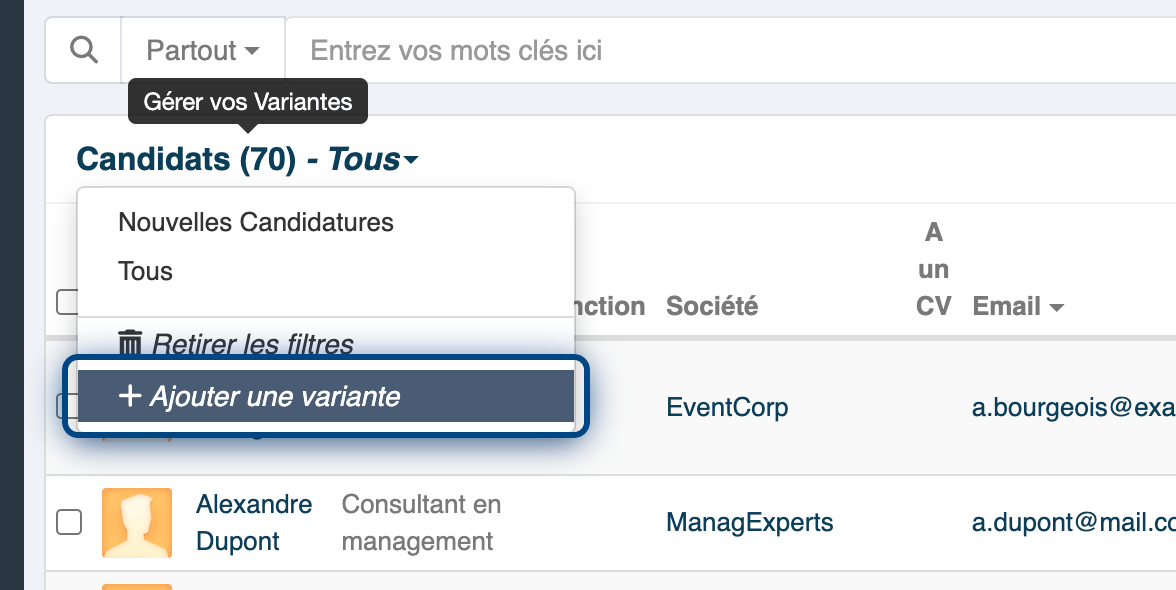Open the EventCorp company link

click(x=727, y=407)
